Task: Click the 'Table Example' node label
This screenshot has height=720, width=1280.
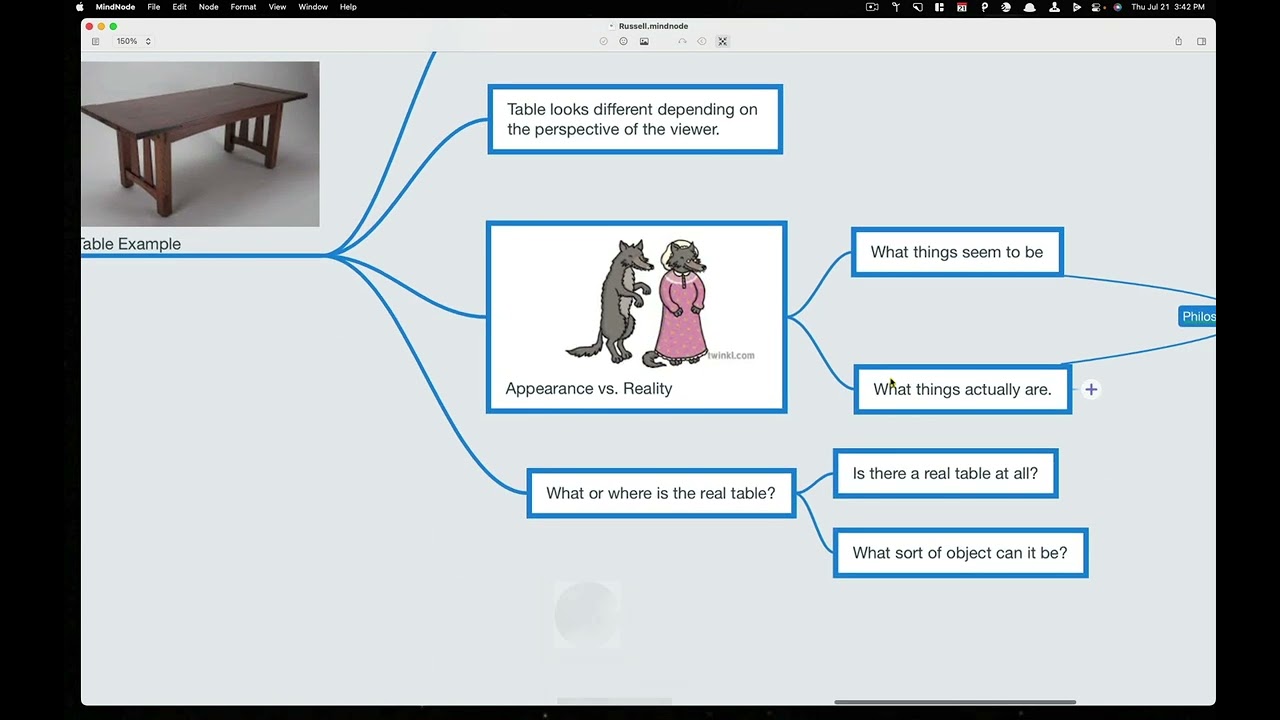Action: [130, 244]
